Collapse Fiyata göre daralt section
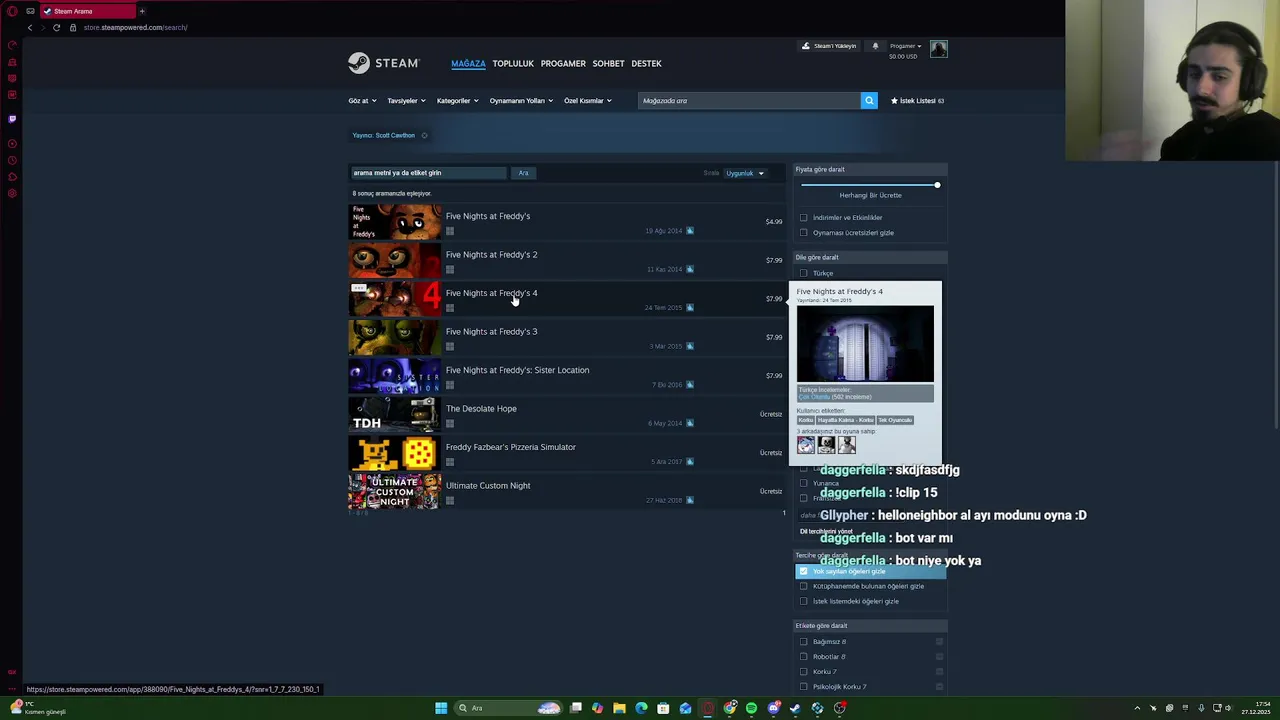1280x720 pixels. 870,169
